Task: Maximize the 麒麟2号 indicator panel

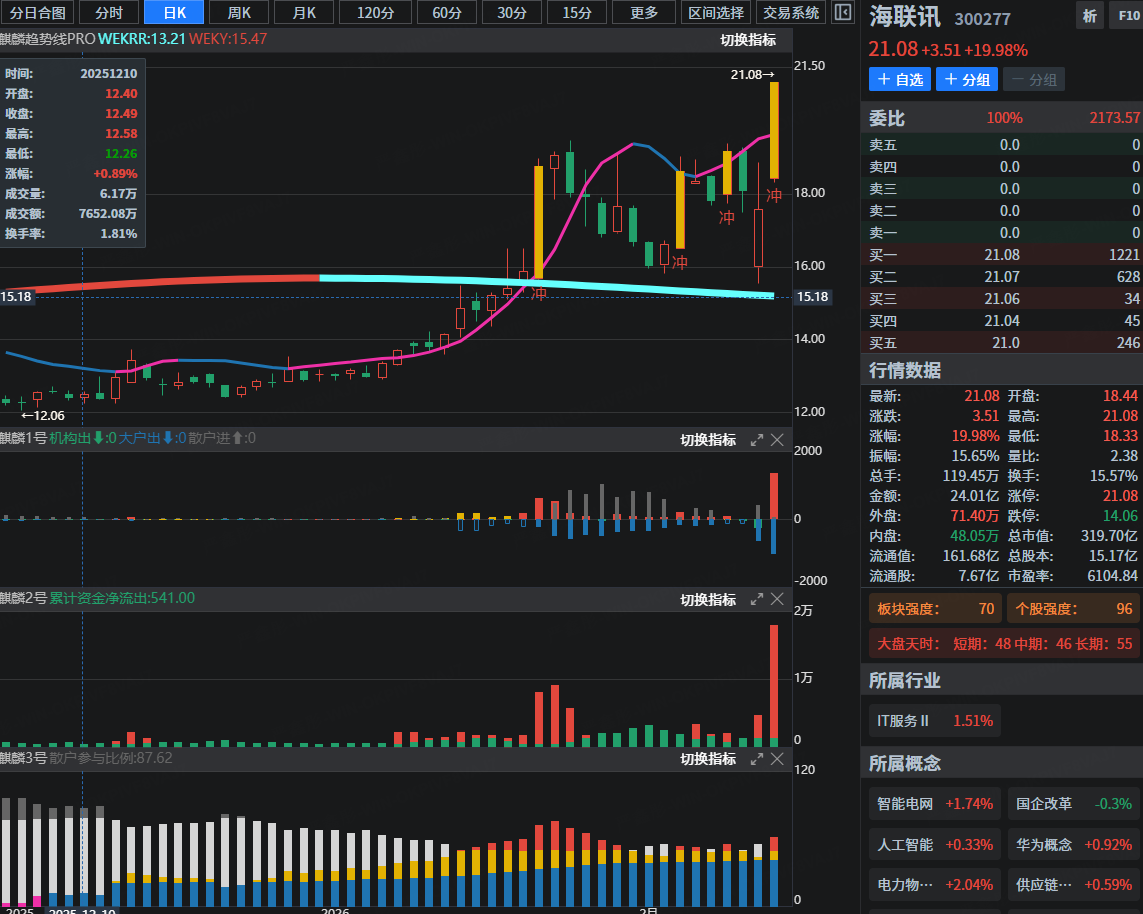Action: coord(756,599)
